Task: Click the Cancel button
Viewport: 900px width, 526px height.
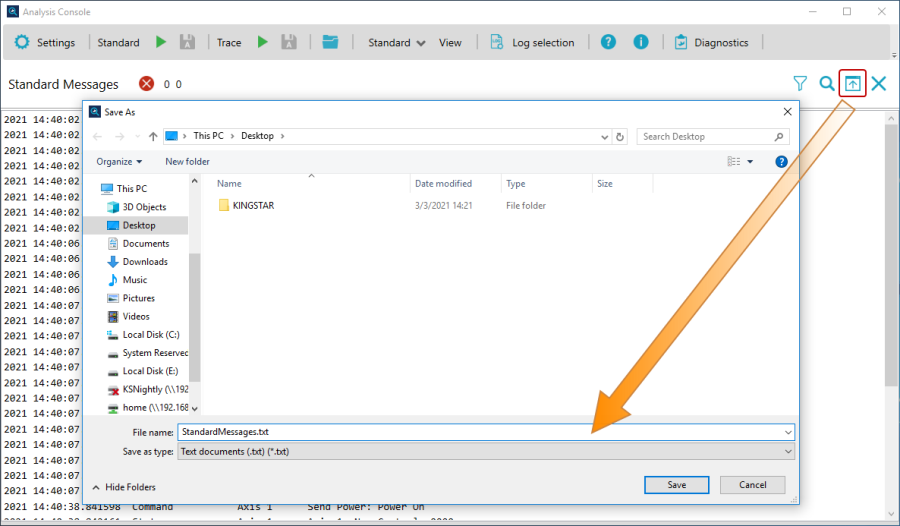Action: [x=752, y=485]
